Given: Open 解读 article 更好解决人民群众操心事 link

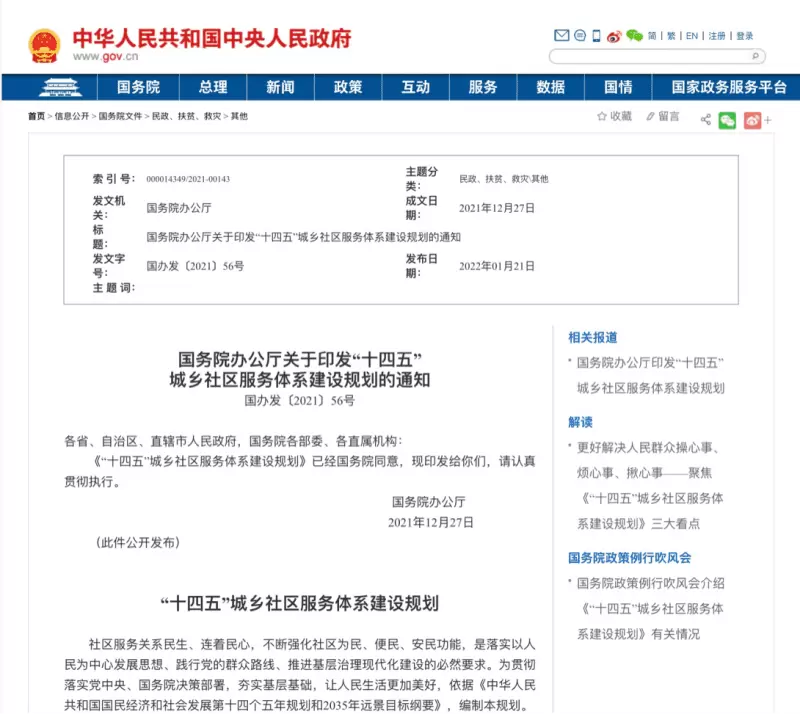Looking at the screenshot, I should (650, 485).
